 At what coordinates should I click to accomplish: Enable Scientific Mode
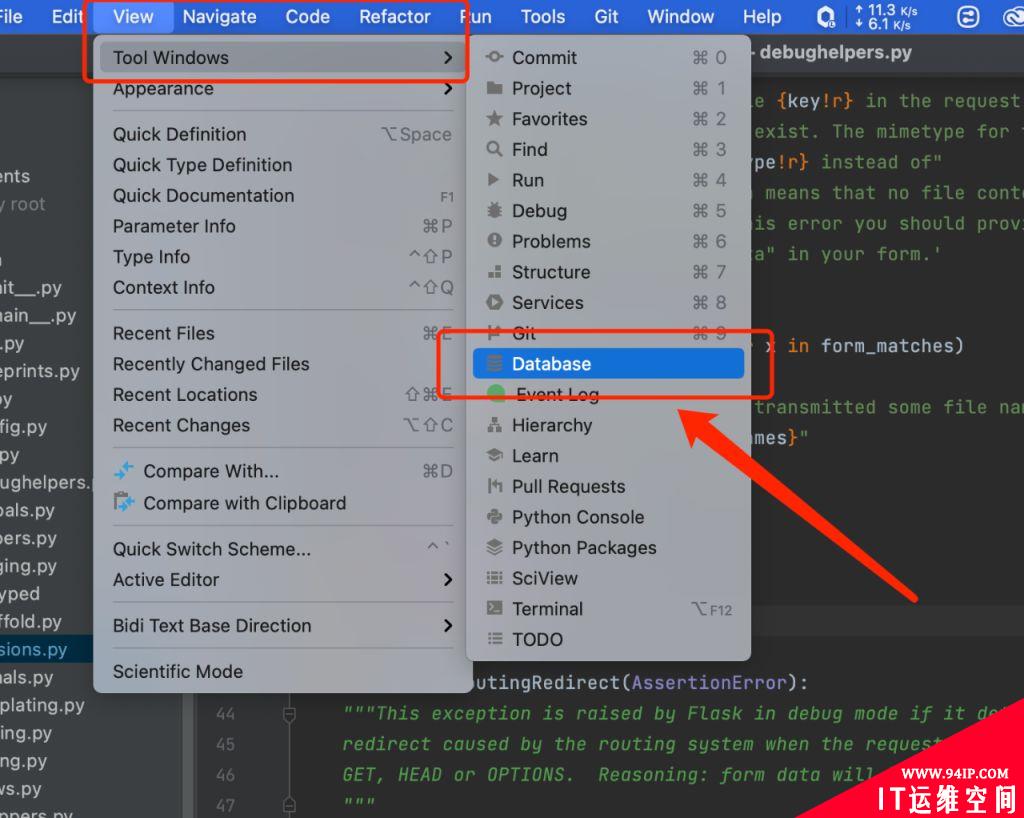pos(283,672)
